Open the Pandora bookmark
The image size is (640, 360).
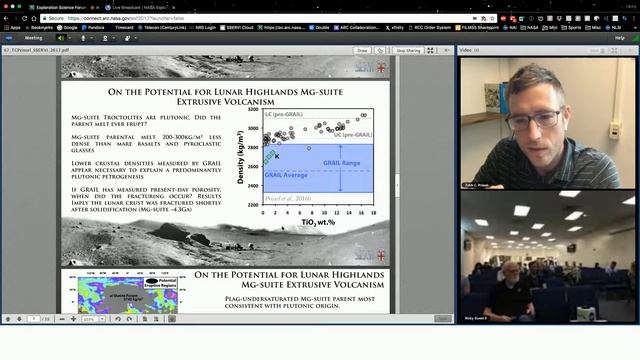pyautogui.click(x=93, y=28)
